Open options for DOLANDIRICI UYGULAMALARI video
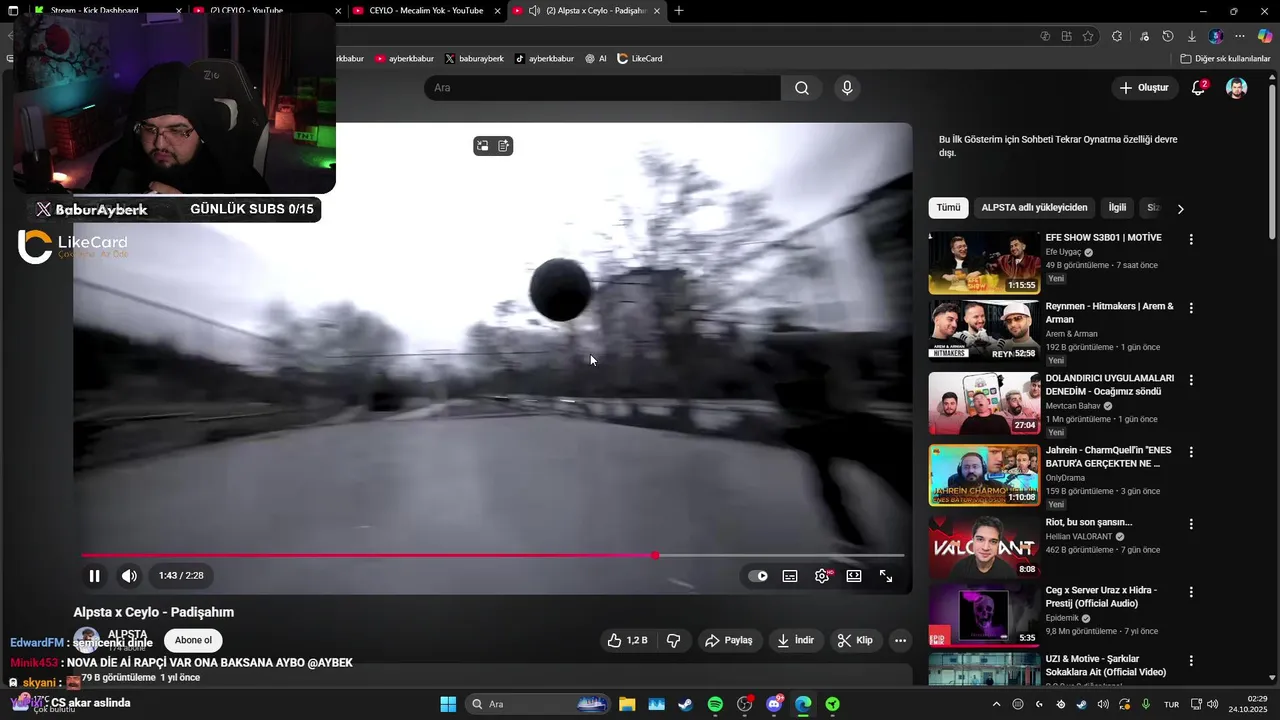This screenshot has width=1280, height=720. click(x=1190, y=380)
